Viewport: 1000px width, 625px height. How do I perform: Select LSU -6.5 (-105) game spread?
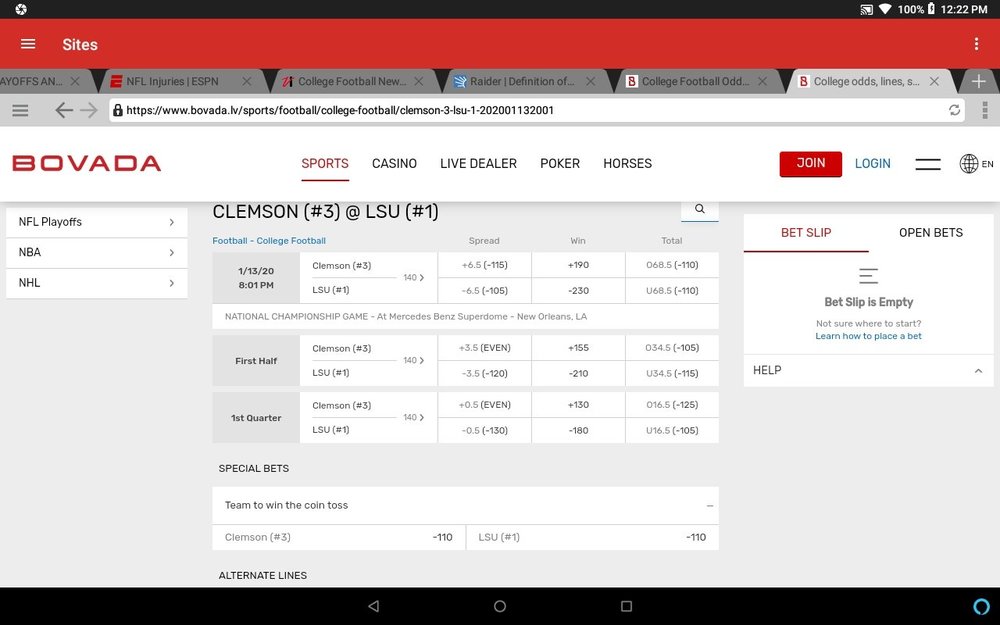coord(484,291)
